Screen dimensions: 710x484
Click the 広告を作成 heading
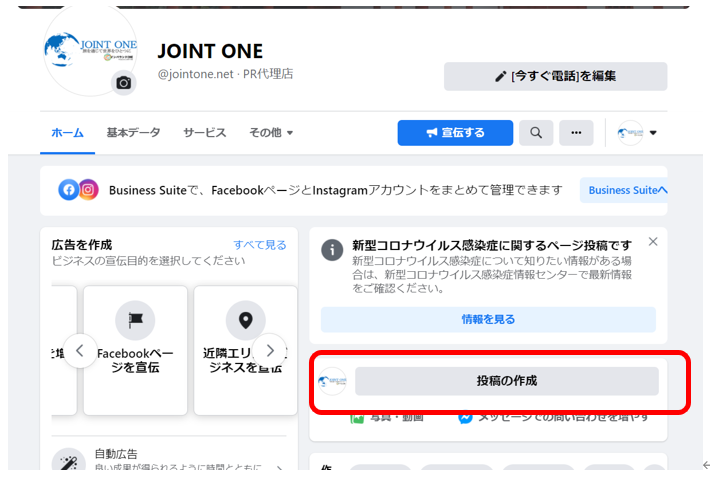[x=82, y=245]
